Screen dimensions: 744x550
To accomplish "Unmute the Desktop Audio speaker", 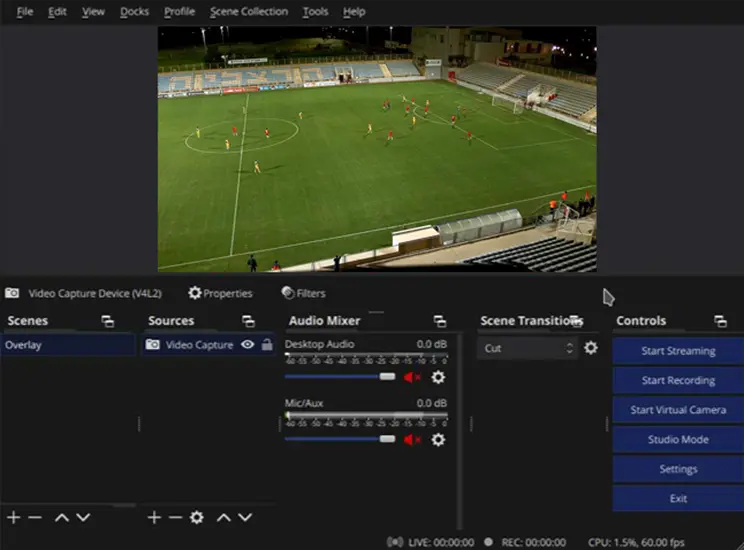I will (412, 377).
